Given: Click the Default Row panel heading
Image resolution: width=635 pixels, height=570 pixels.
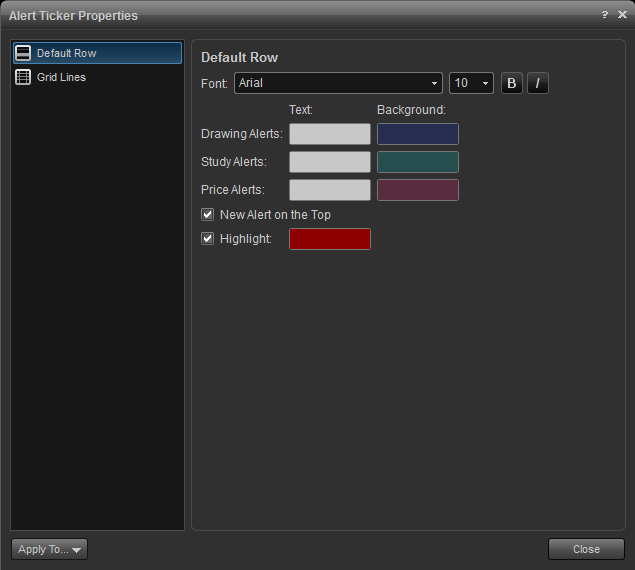Looking at the screenshot, I should point(239,58).
